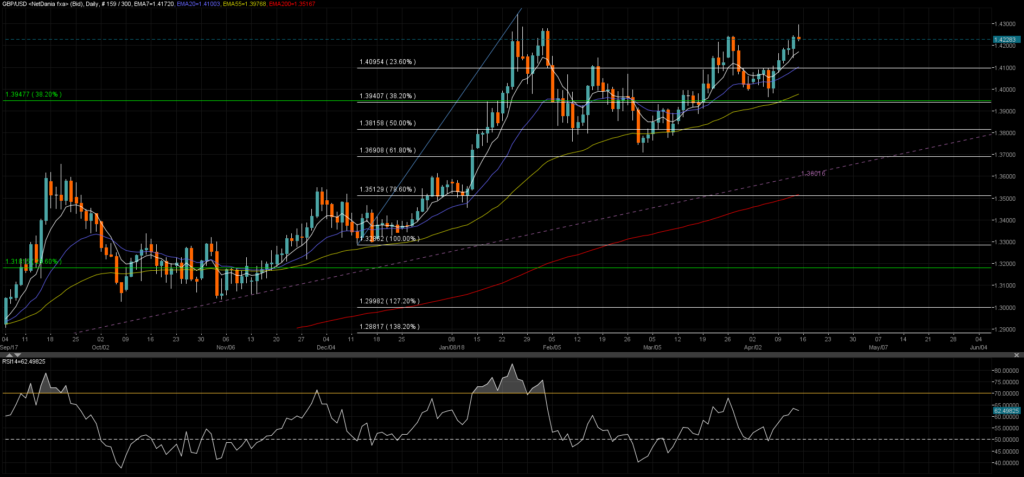
Task: Select the 1.39407 (38.20%) Fibonacci label
Action: [x=387, y=96]
